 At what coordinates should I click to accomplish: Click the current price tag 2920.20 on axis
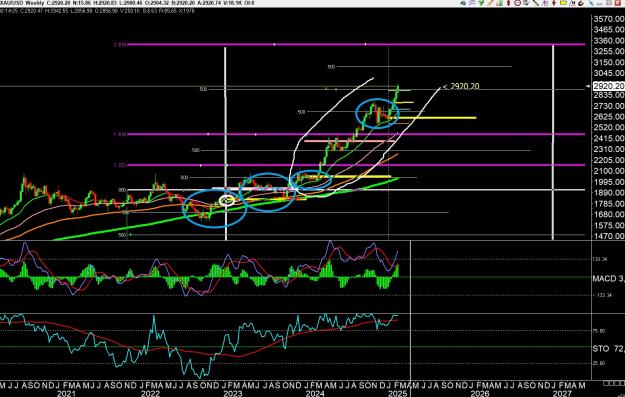pyautogui.click(x=609, y=86)
